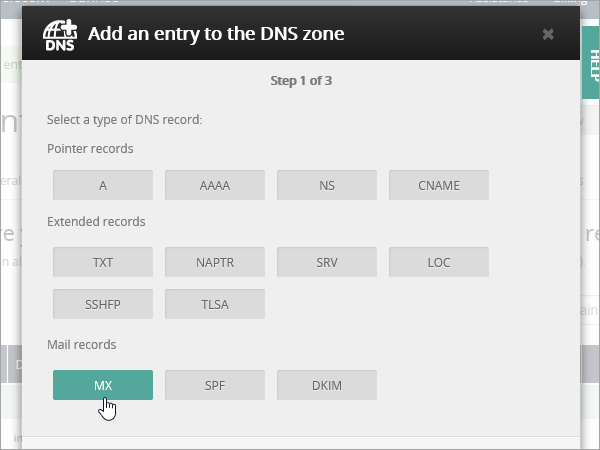Click the "Pointer records" section heading

point(90,149)
